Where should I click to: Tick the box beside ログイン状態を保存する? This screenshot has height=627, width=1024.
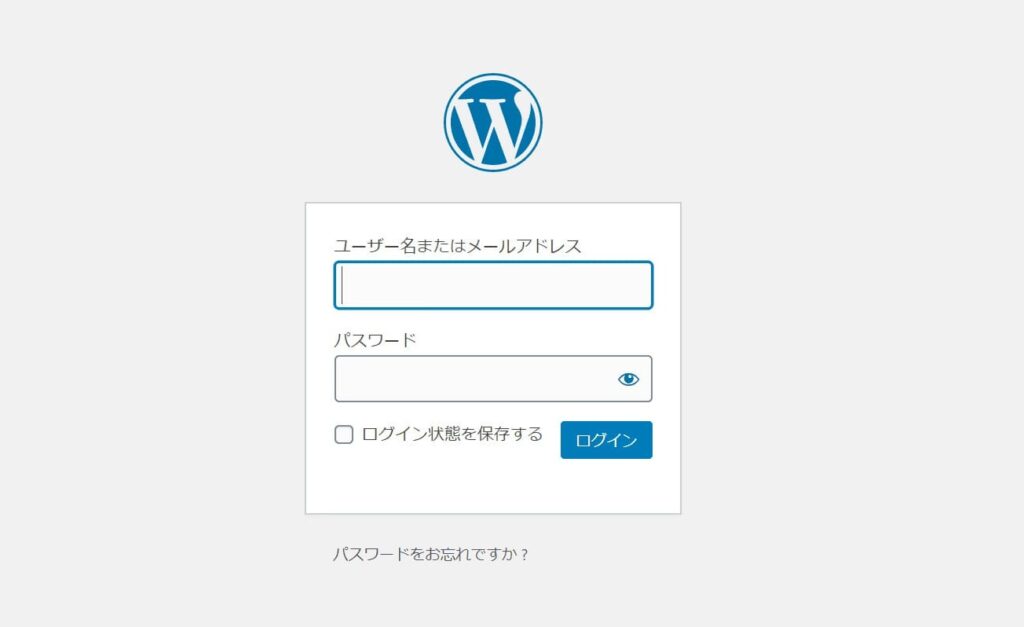coord(344,435)
